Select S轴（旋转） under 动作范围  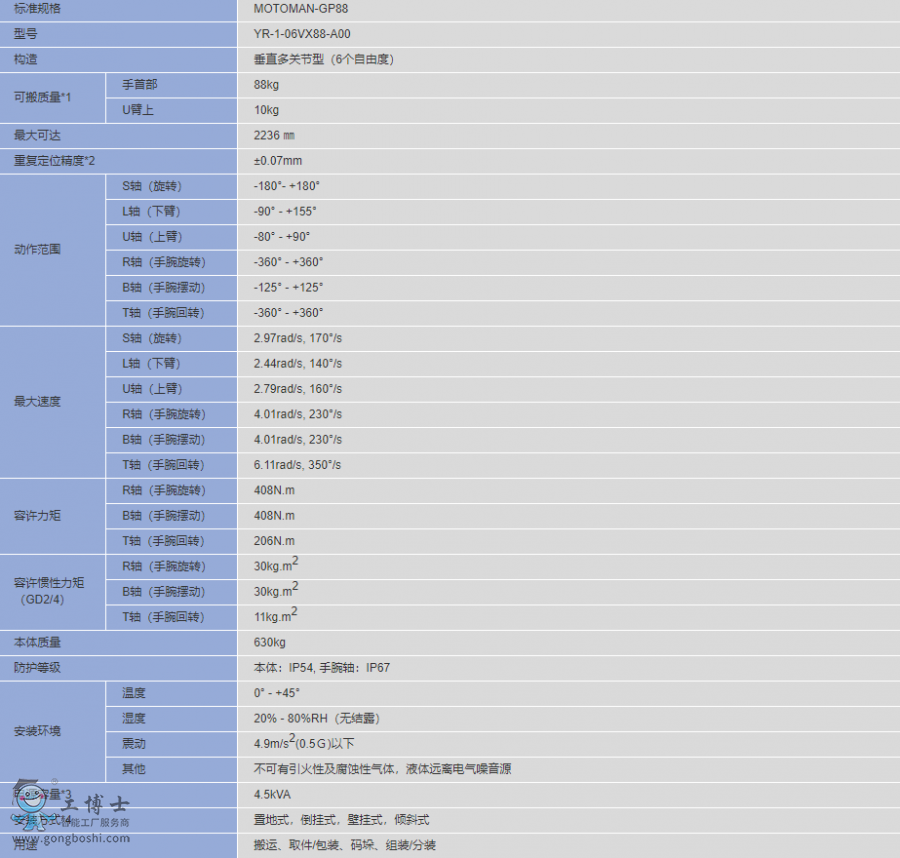[152, 186]
